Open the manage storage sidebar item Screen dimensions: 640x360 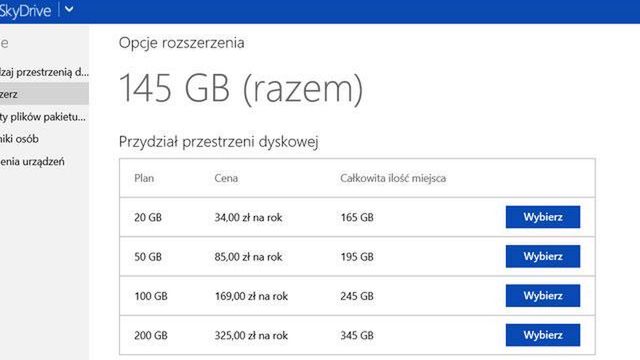tap(44, 72)
